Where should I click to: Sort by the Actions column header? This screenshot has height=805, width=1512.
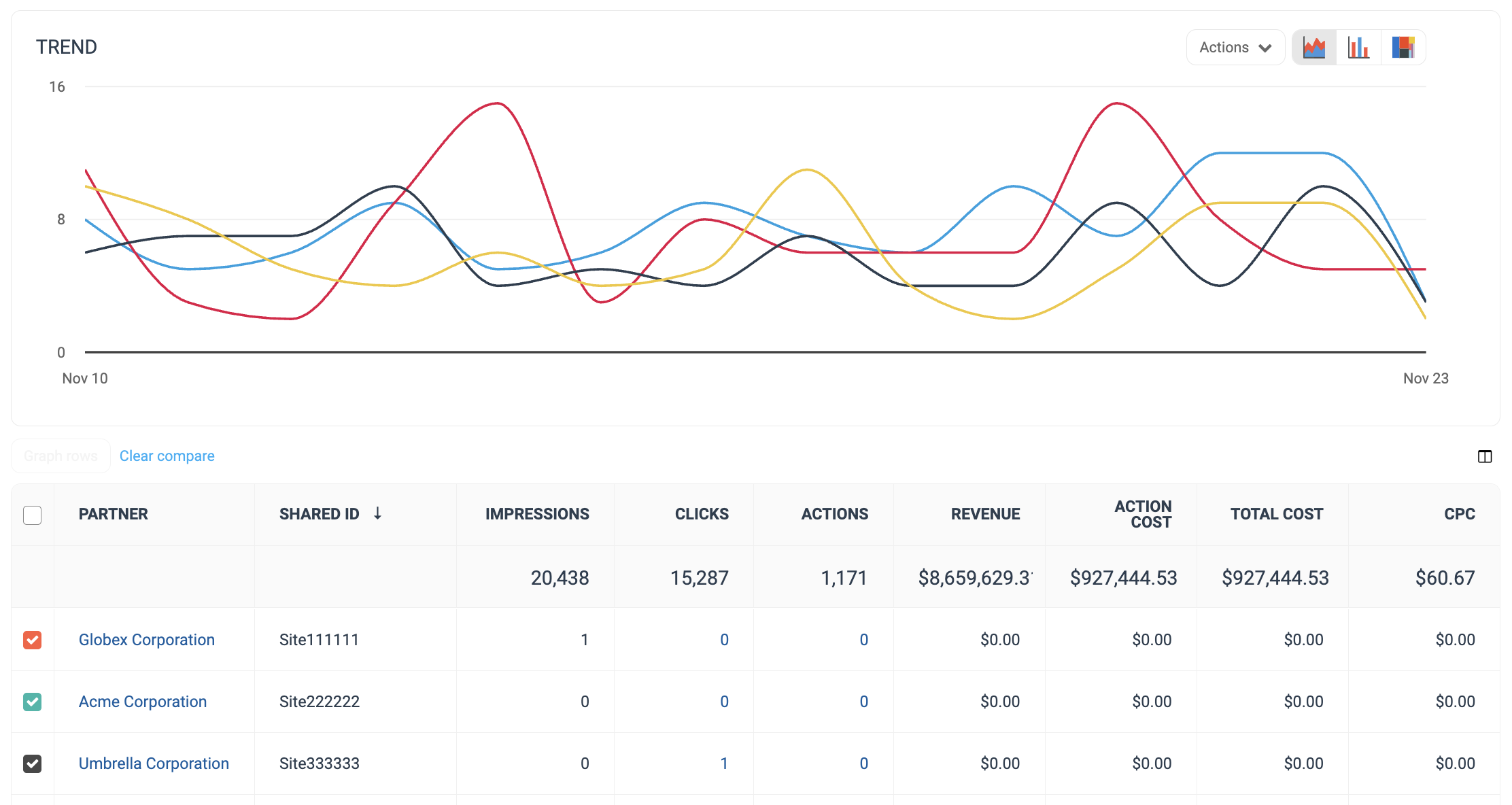(835, 514)
